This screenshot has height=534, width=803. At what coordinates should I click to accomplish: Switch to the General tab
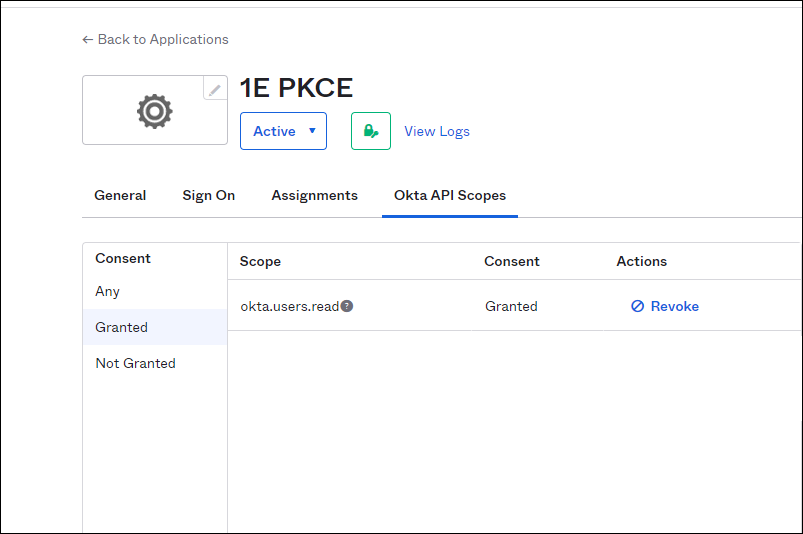coord(120,195)
